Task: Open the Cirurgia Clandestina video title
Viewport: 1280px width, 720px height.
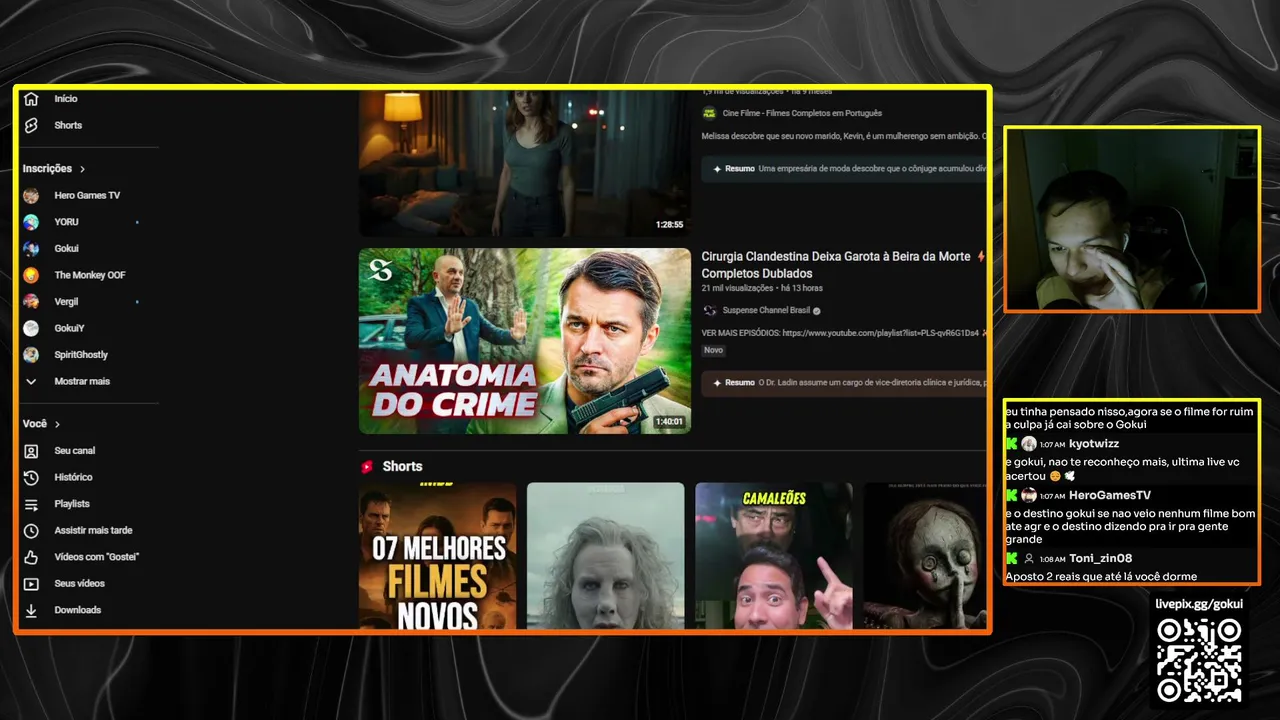Action: [843, 265]
